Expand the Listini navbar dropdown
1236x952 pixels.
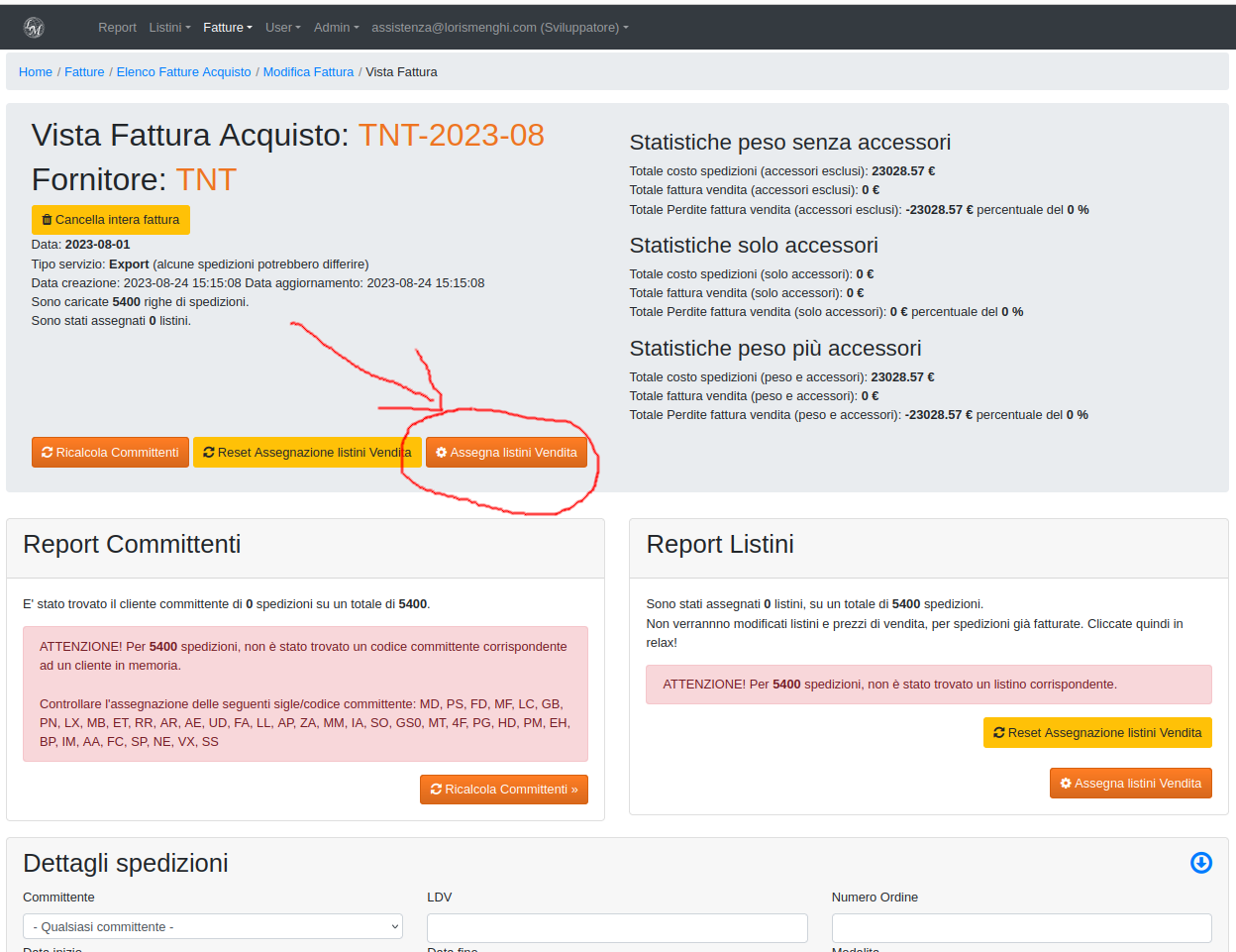tap(169, 28)
